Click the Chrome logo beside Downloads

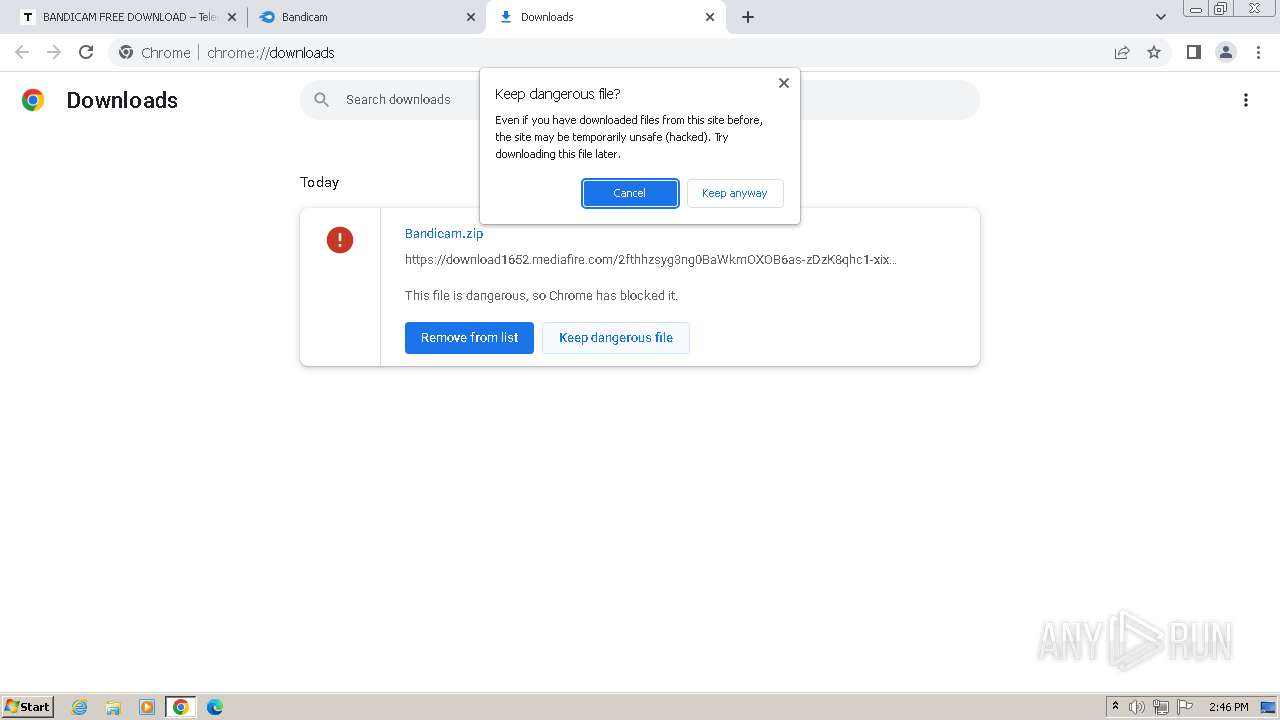(x=33, y=100)
